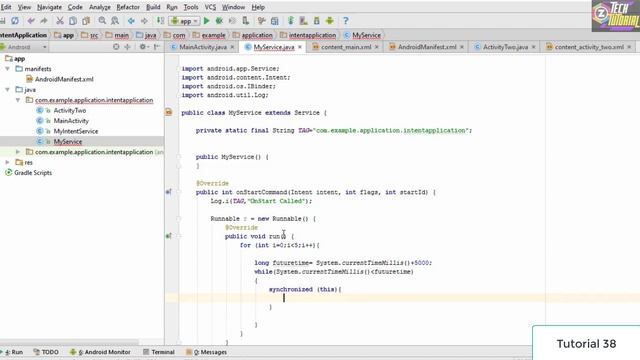
Task: Start debugging with the bug icon
Action: click(x=219, y=21)
